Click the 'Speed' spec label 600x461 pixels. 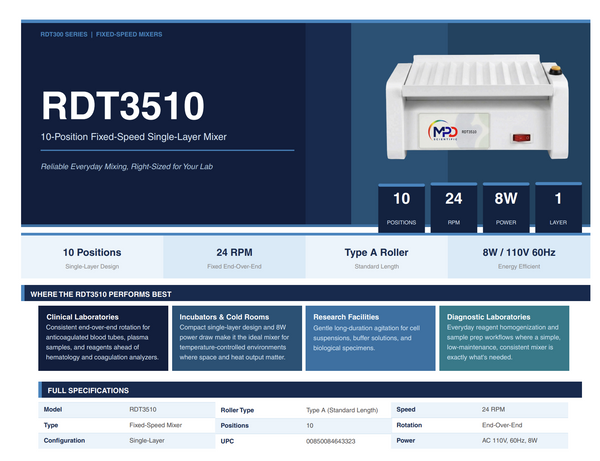[x=406, y=409]
